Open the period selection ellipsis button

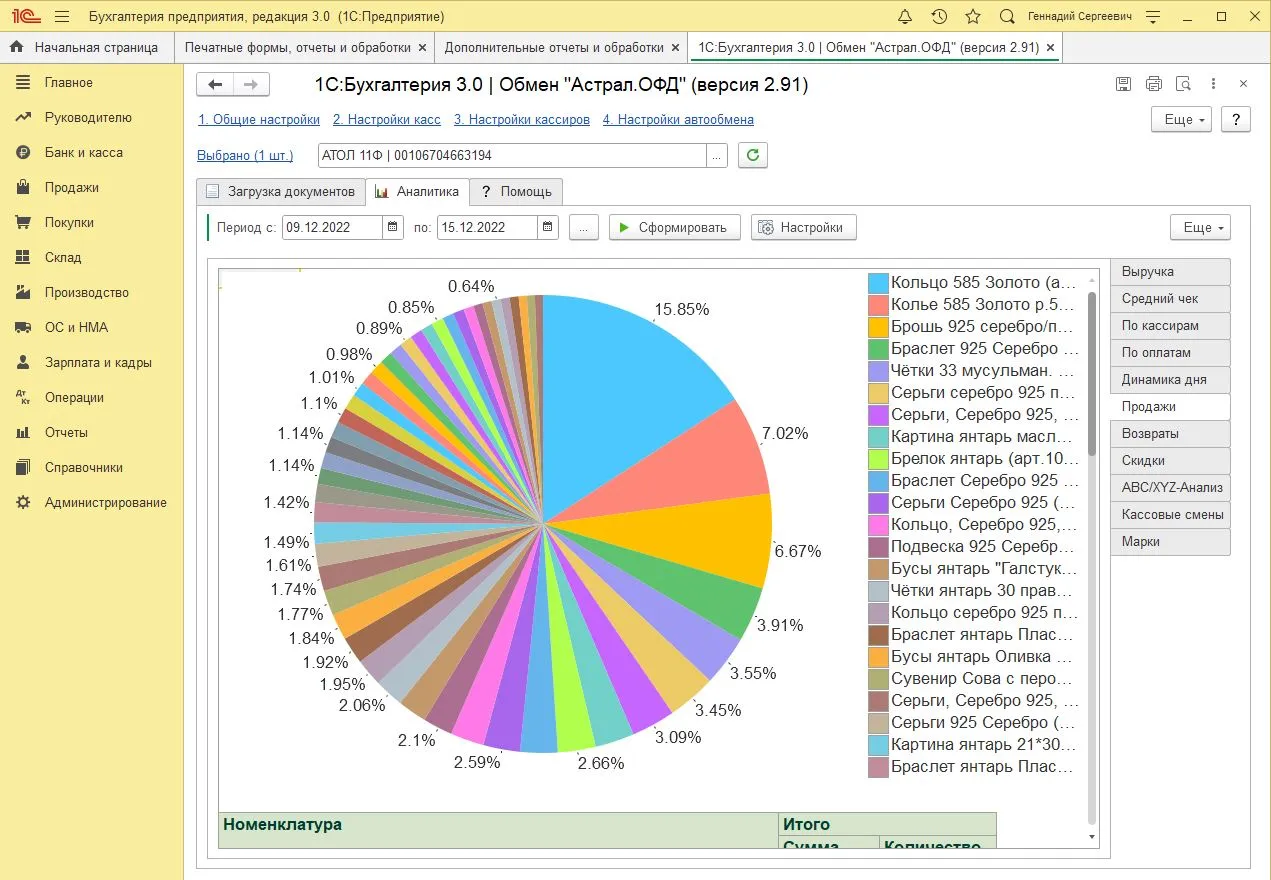tap(584, 228)
